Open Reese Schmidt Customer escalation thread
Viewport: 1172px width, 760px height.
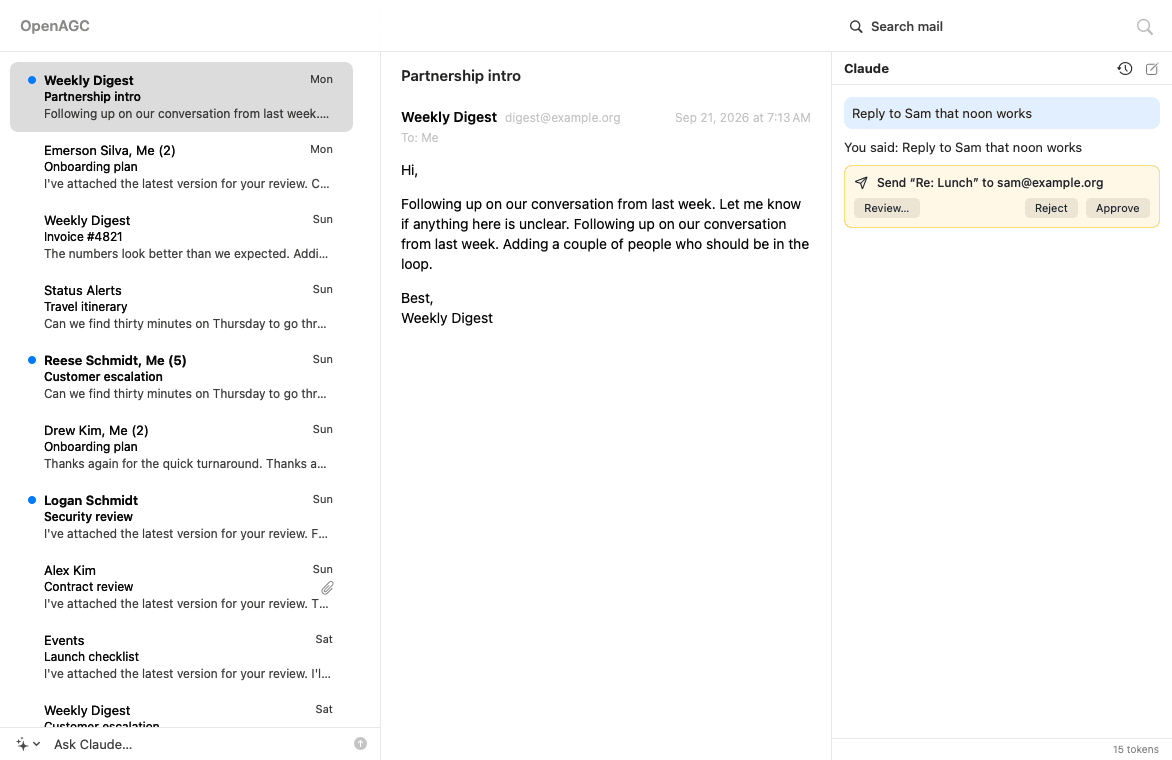(x=182, y=377)
